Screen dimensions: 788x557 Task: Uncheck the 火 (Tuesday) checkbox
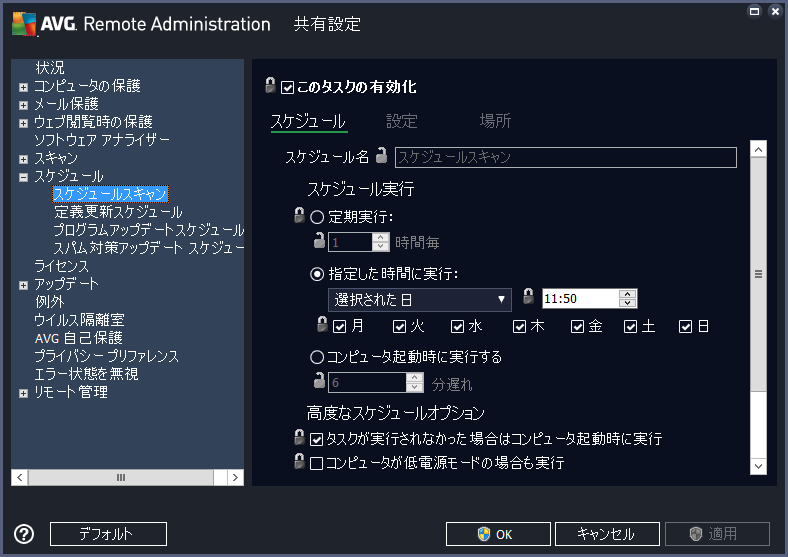[400, 327]
